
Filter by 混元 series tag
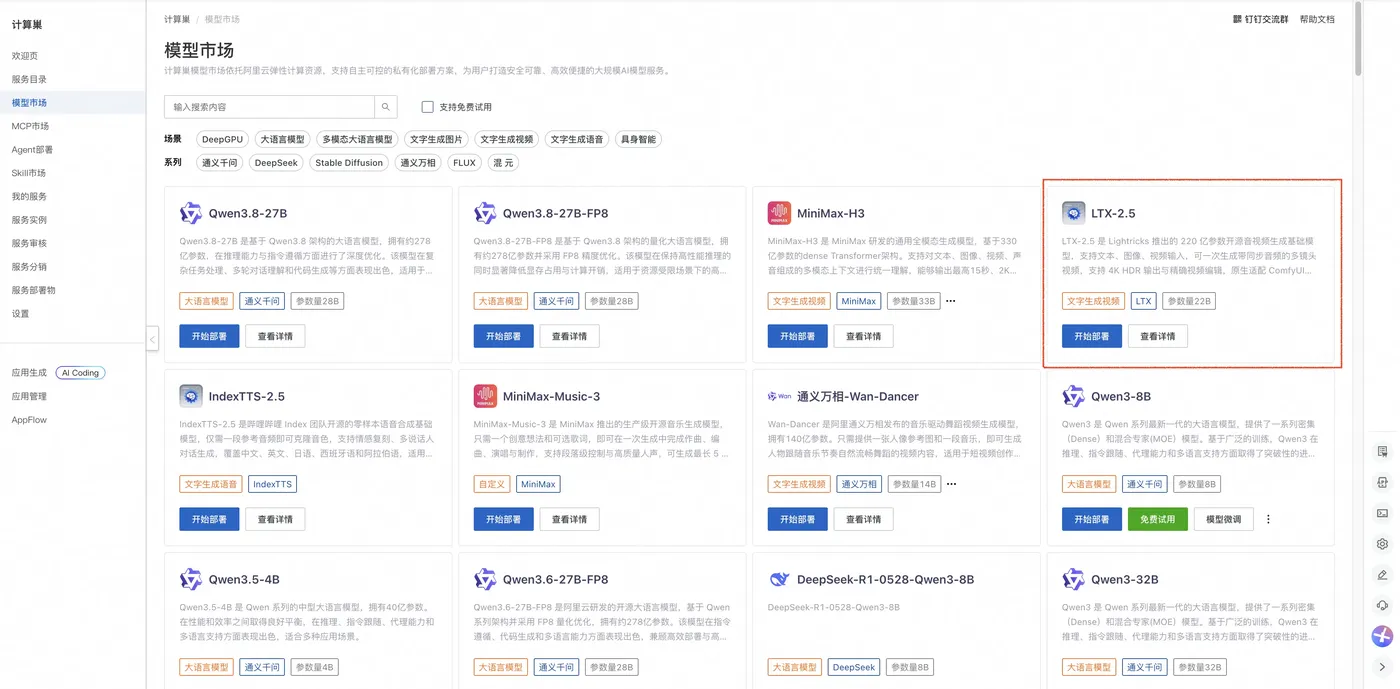tap(503, 163)
